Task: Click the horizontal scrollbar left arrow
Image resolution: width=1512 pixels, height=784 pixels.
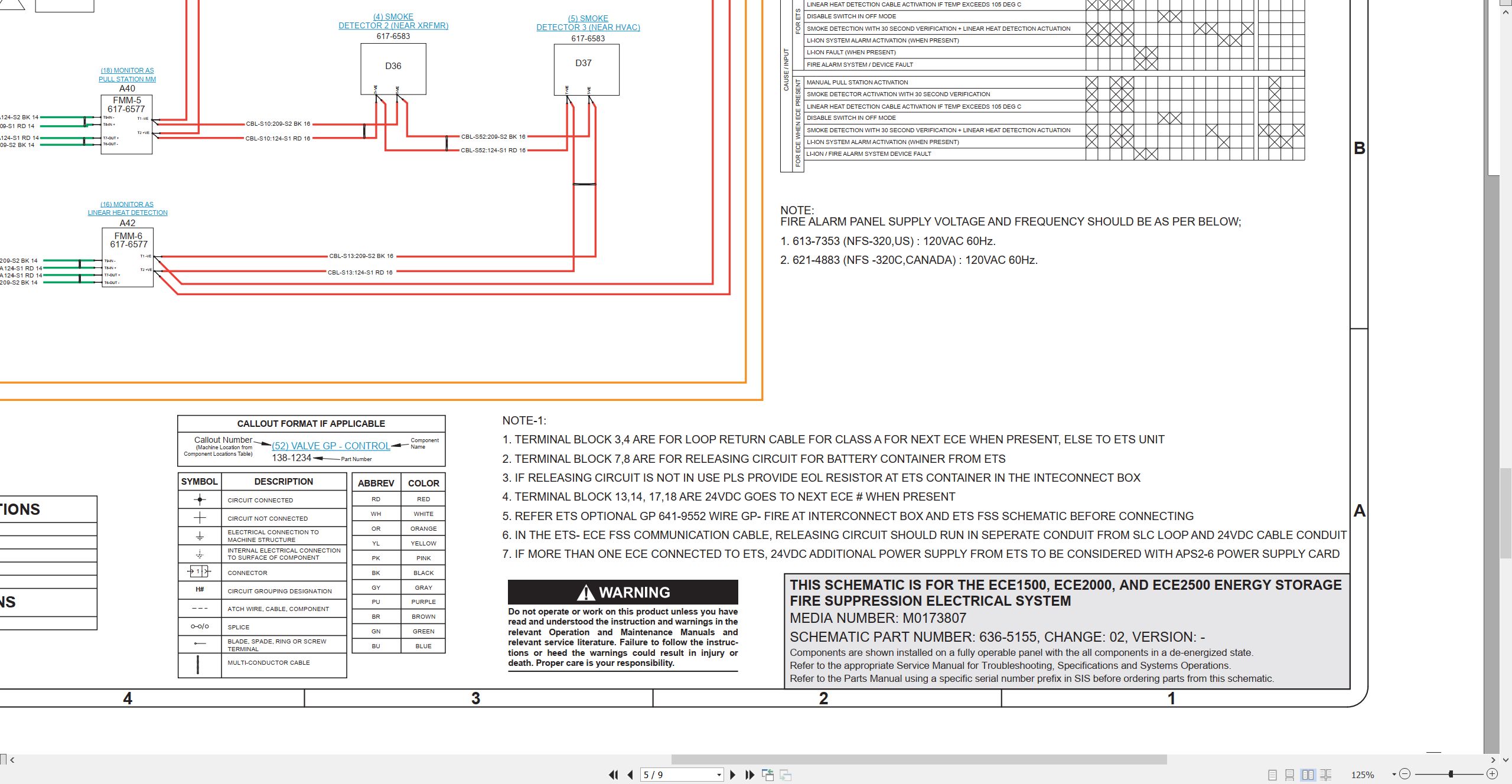Action: [12, 760]
